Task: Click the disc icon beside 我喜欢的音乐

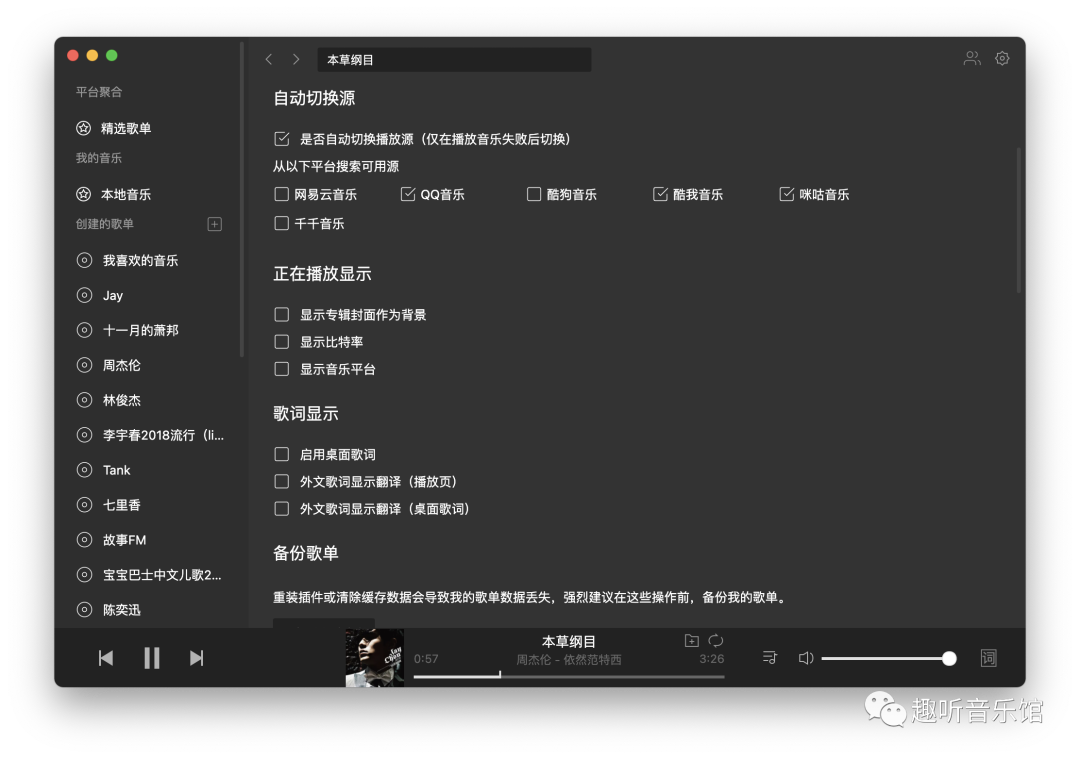Action: 84,260
